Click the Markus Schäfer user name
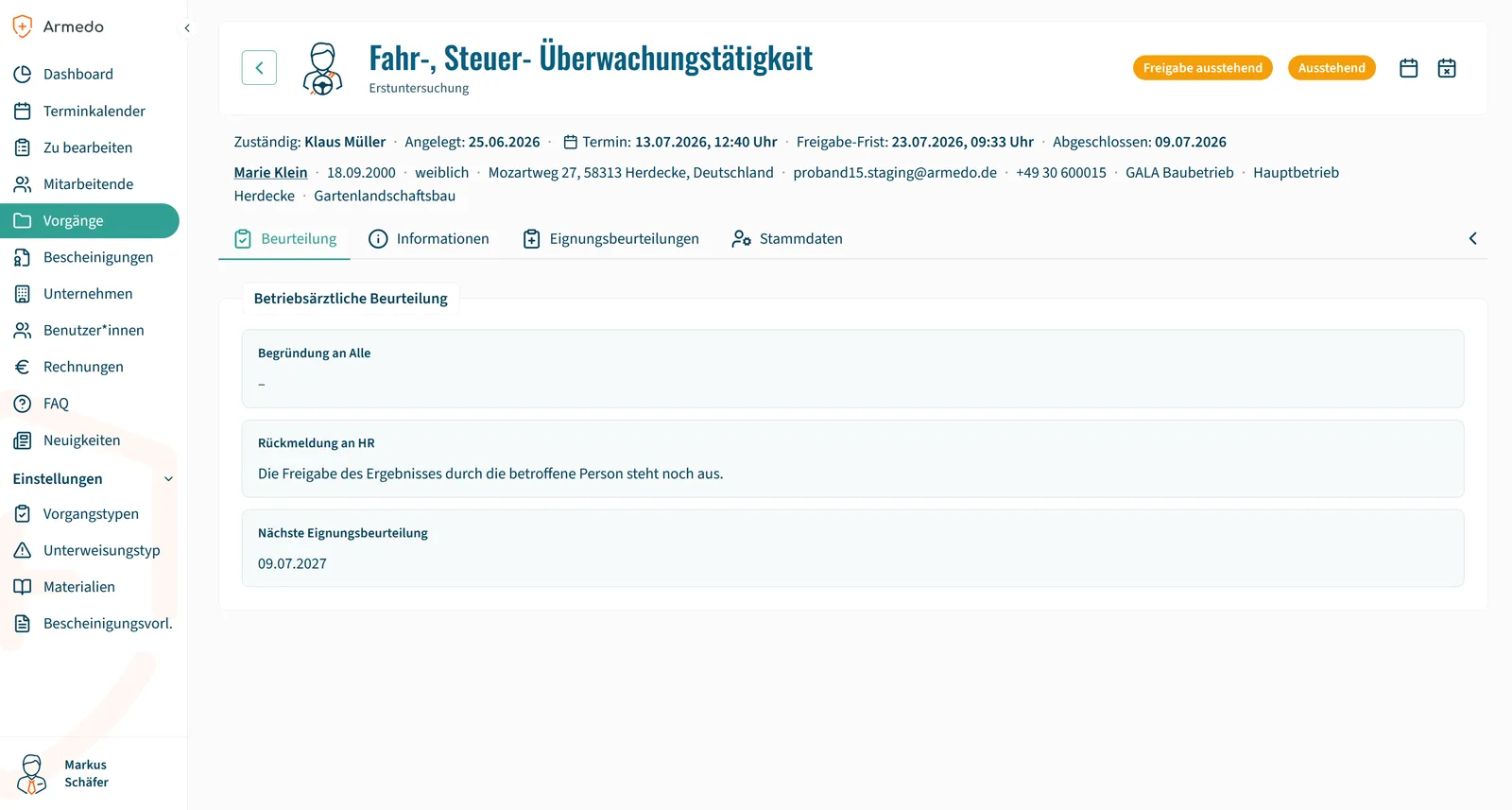 (86, 773)
